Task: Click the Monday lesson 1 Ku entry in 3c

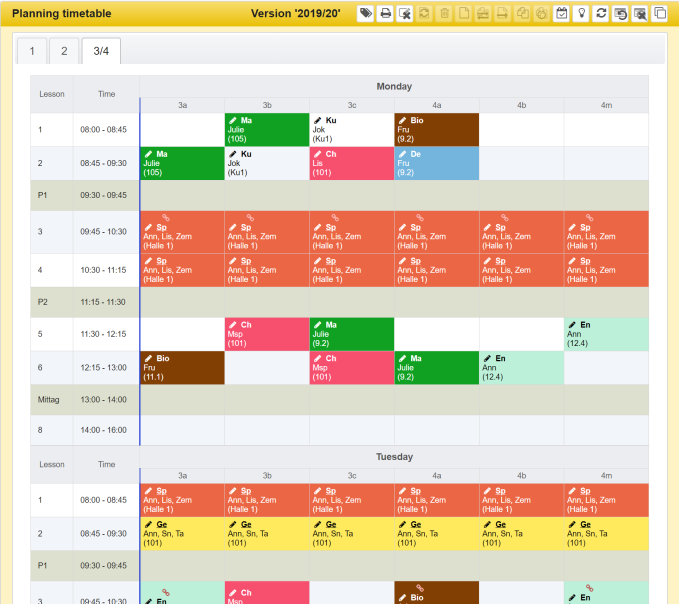Action: click(x=351, y=130)
